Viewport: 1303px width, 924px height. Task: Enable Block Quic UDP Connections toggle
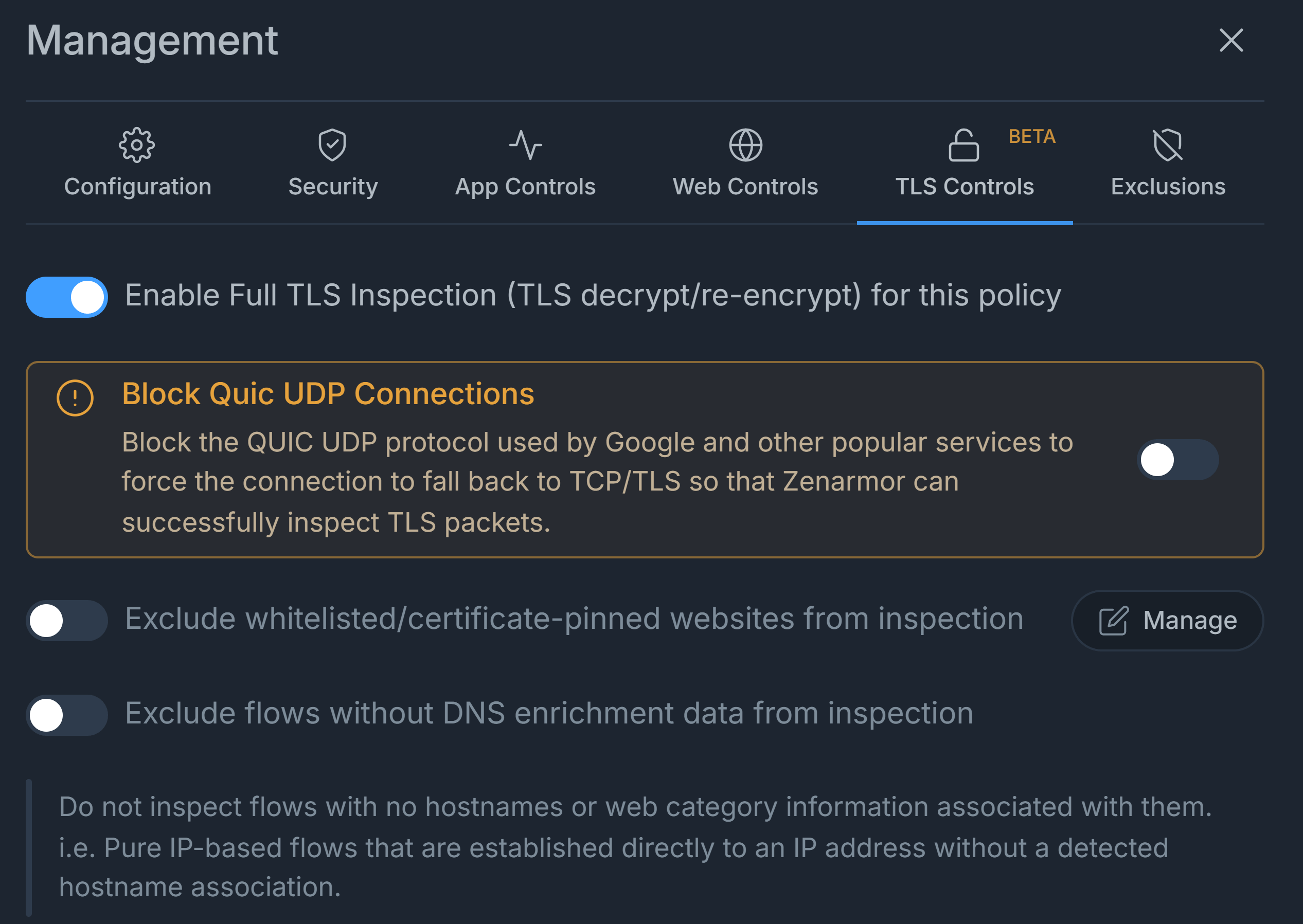tap(1177, 460)
